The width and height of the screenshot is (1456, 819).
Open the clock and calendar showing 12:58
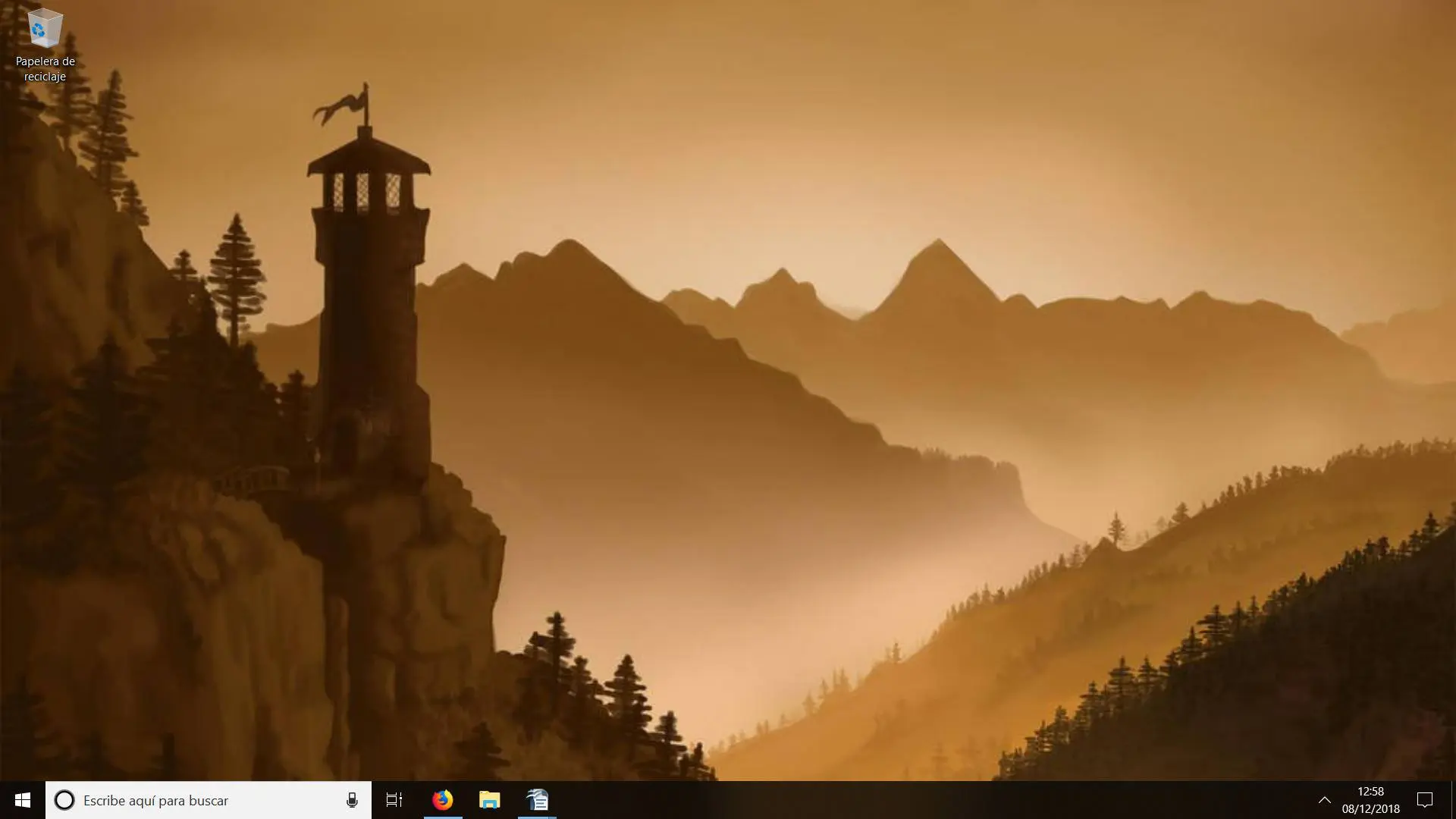click(1370, 800)
